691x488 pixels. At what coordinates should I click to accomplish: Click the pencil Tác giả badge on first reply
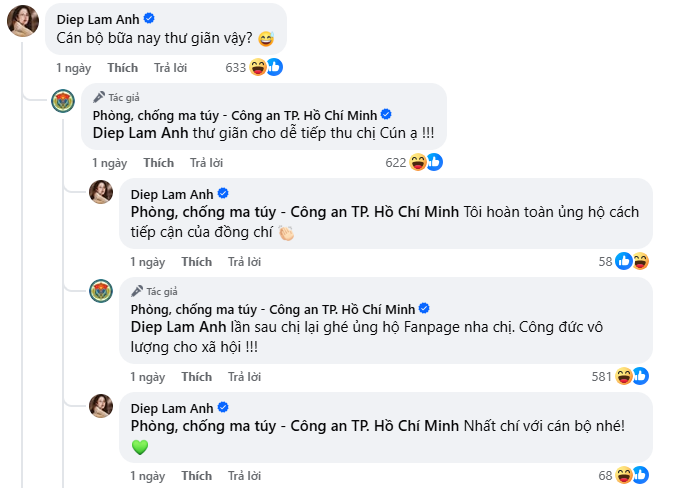123,97
